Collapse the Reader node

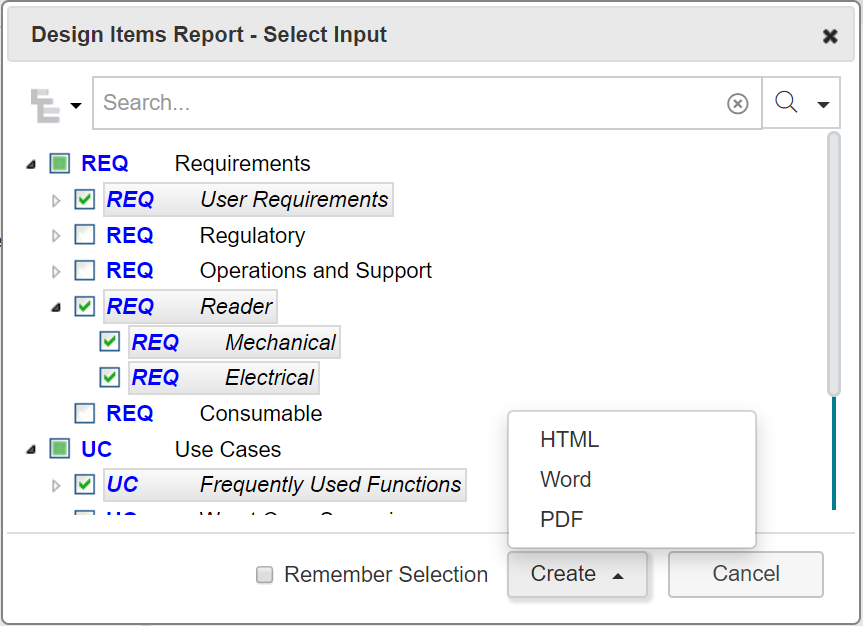[56, 307]
